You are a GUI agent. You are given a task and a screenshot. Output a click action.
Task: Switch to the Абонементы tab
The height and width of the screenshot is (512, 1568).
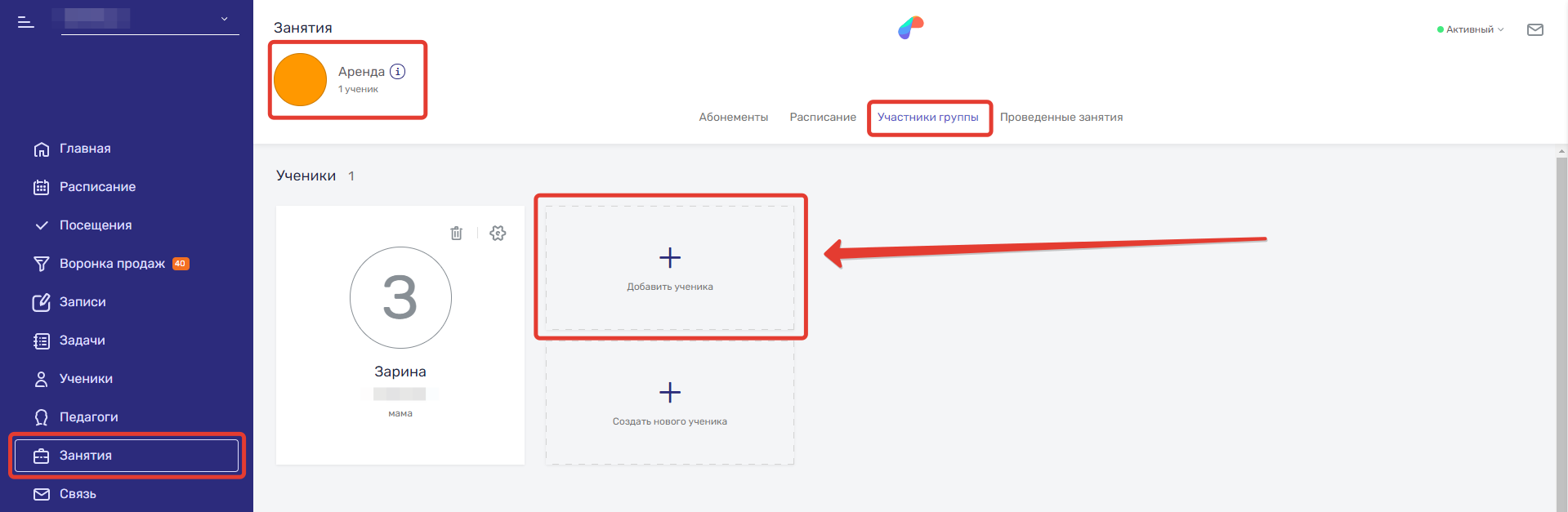(734, 118)
